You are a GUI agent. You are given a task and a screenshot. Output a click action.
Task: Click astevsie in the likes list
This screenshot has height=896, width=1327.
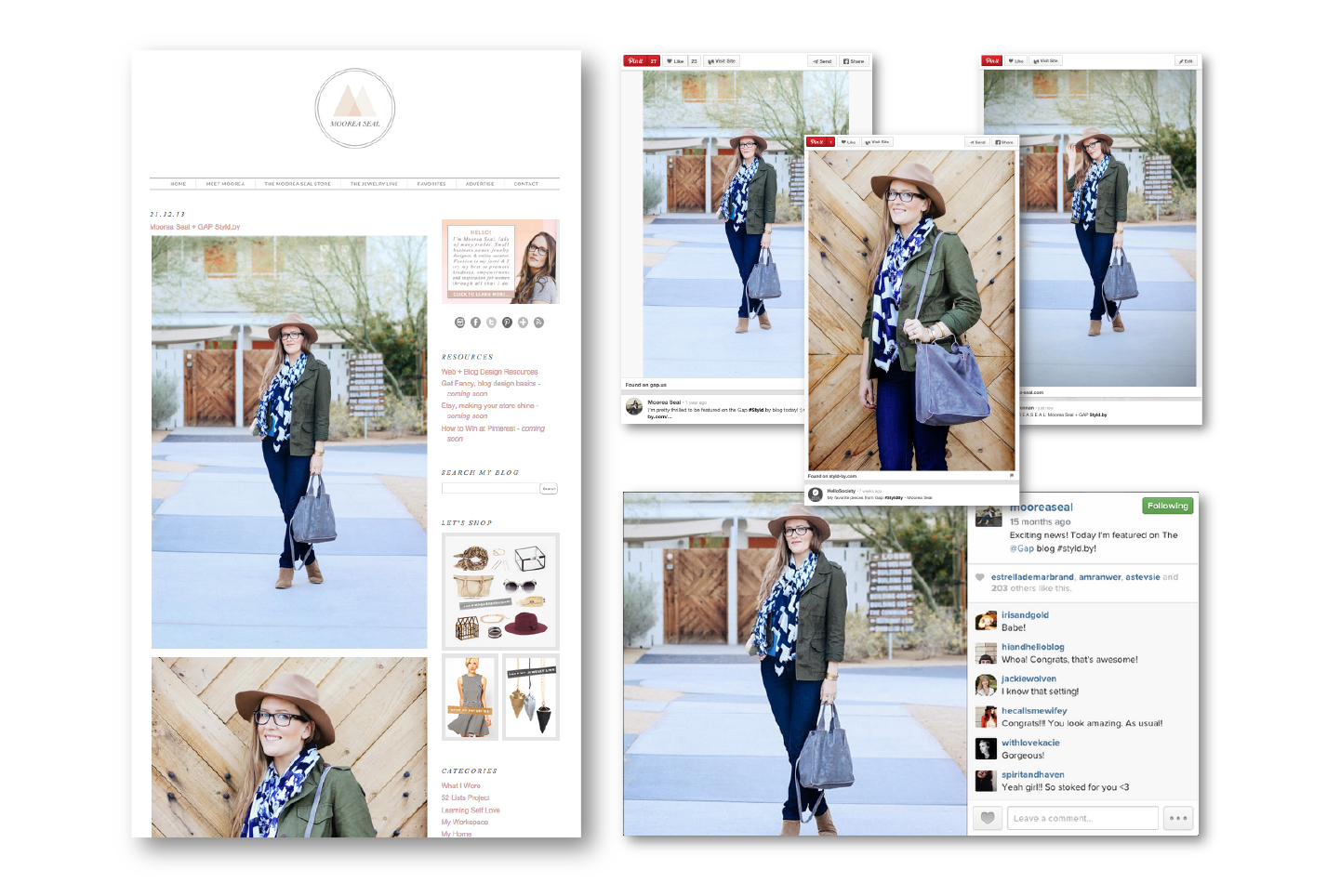(1143, 577)
